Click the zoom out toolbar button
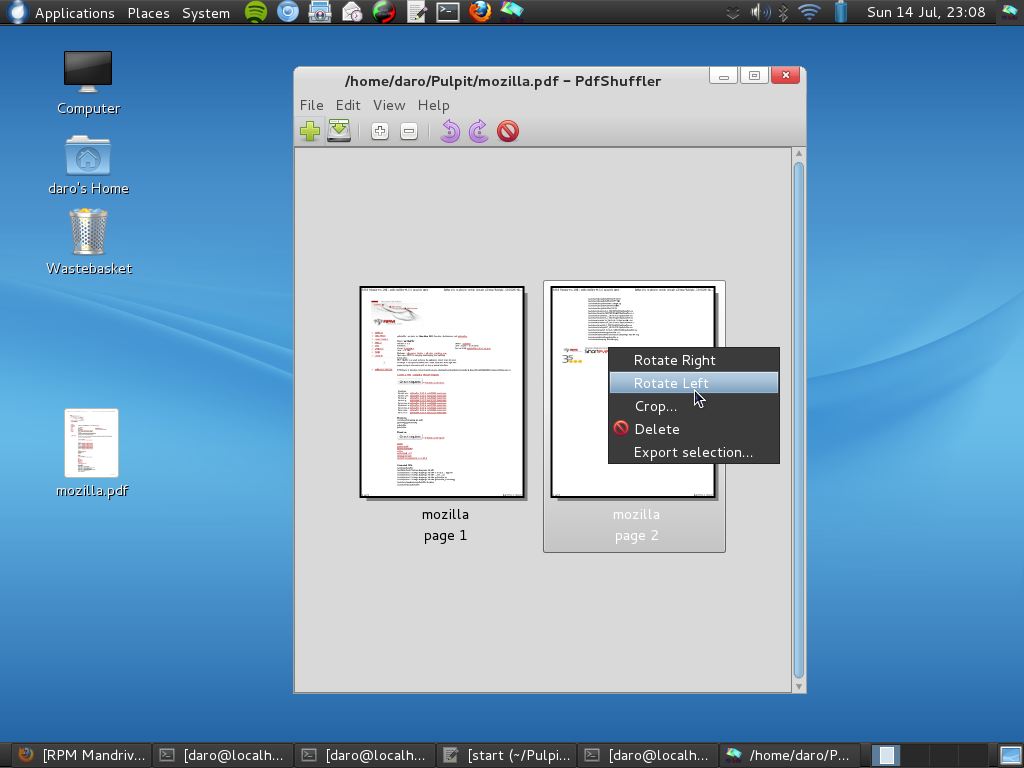The height and width of the screenshot is (768, 1024). 409,131
